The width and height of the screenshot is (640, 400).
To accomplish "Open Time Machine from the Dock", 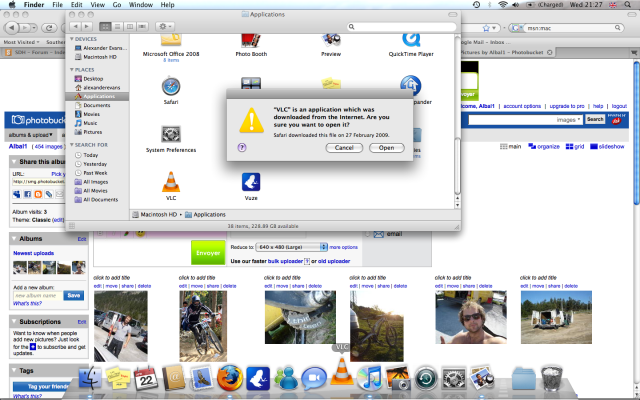I will point(426,378).
